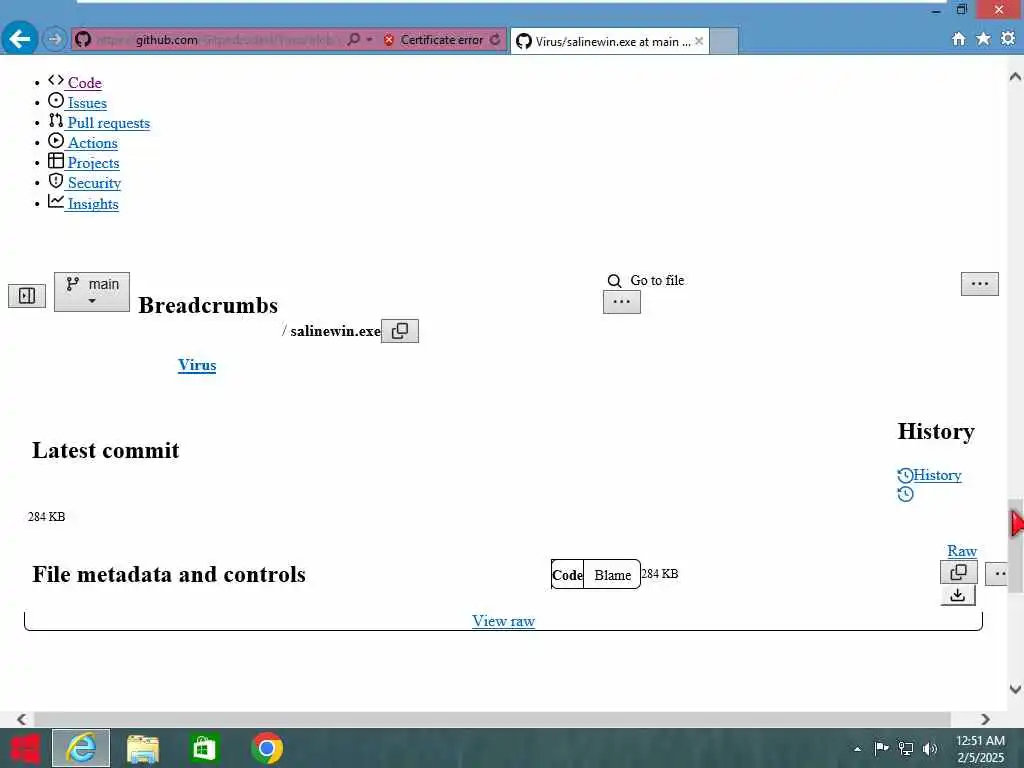The height and width of the screenshot is (768, 1024).
Task: Click the copy raw file icon button
Action: point(959,572)
